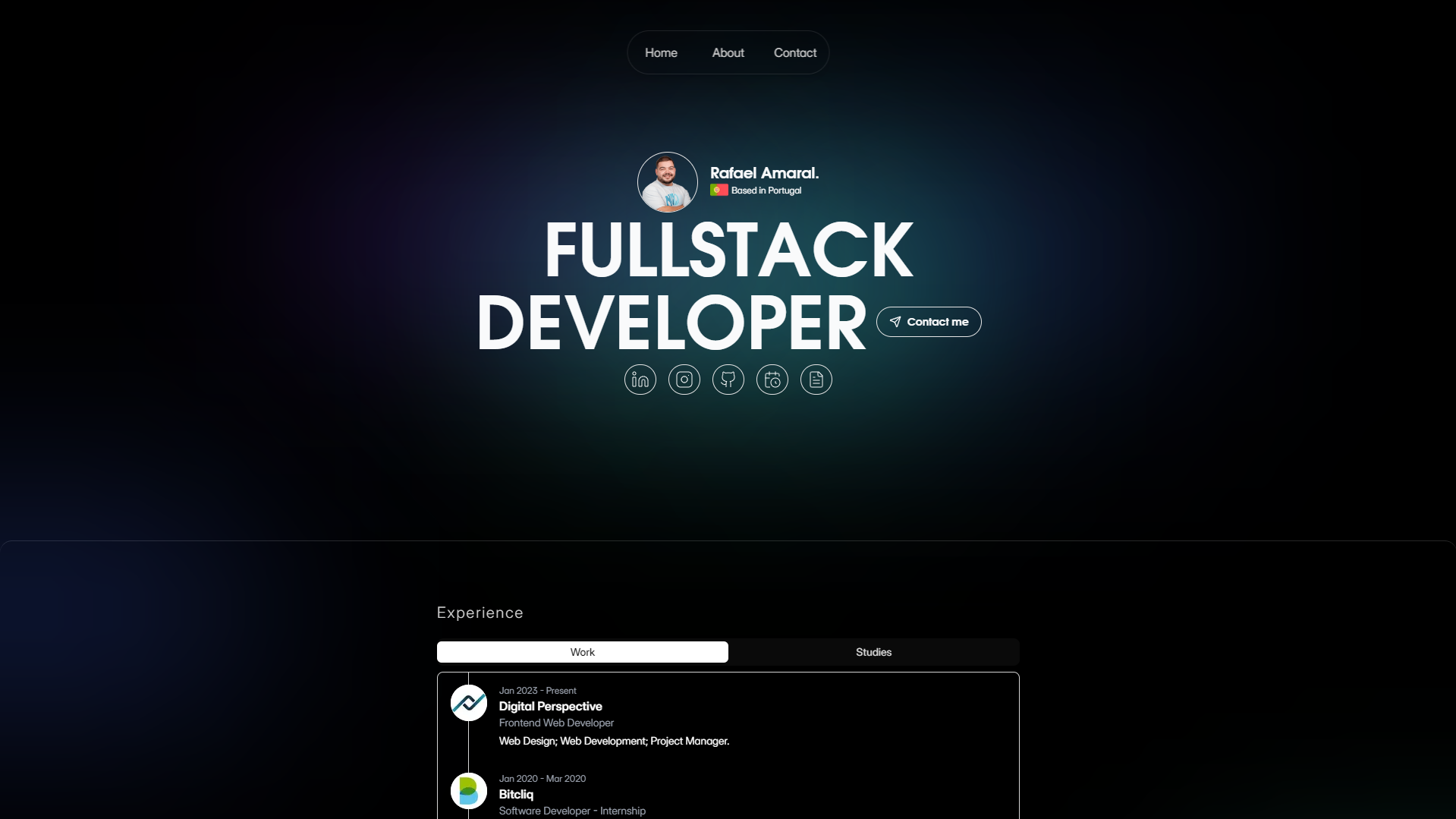Screen dimensions: 1456x819
Task: Open the LinkedIn profile icon
Action: pos(640,380)
